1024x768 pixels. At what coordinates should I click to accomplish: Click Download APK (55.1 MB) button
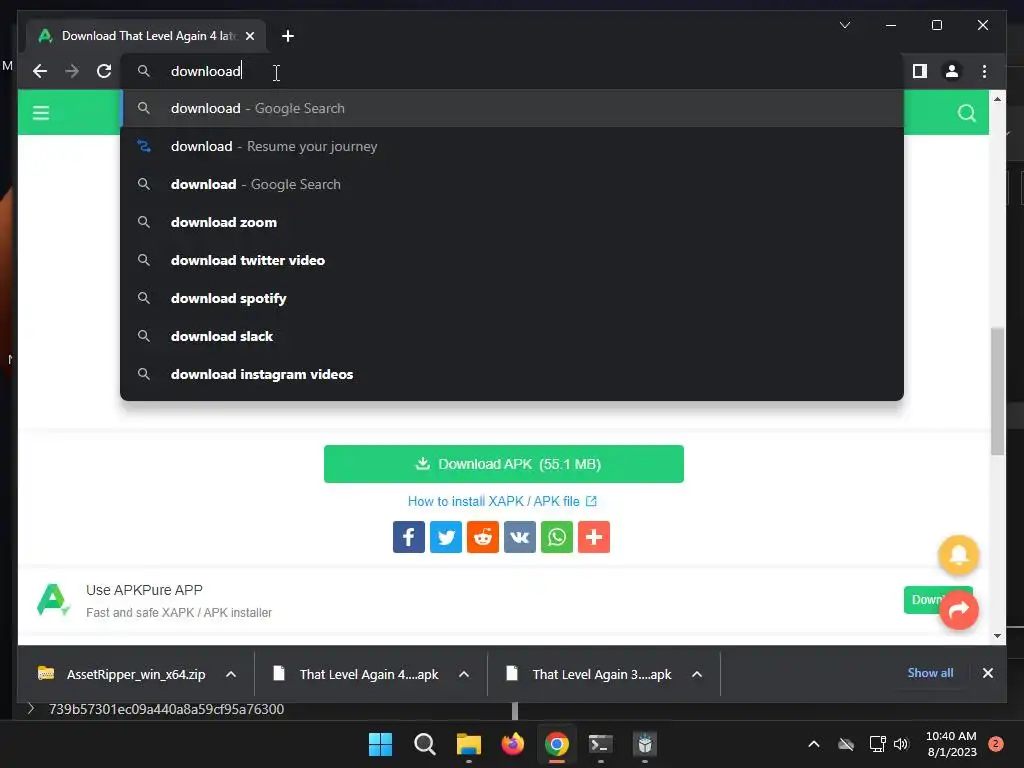[x=504, y=464]
